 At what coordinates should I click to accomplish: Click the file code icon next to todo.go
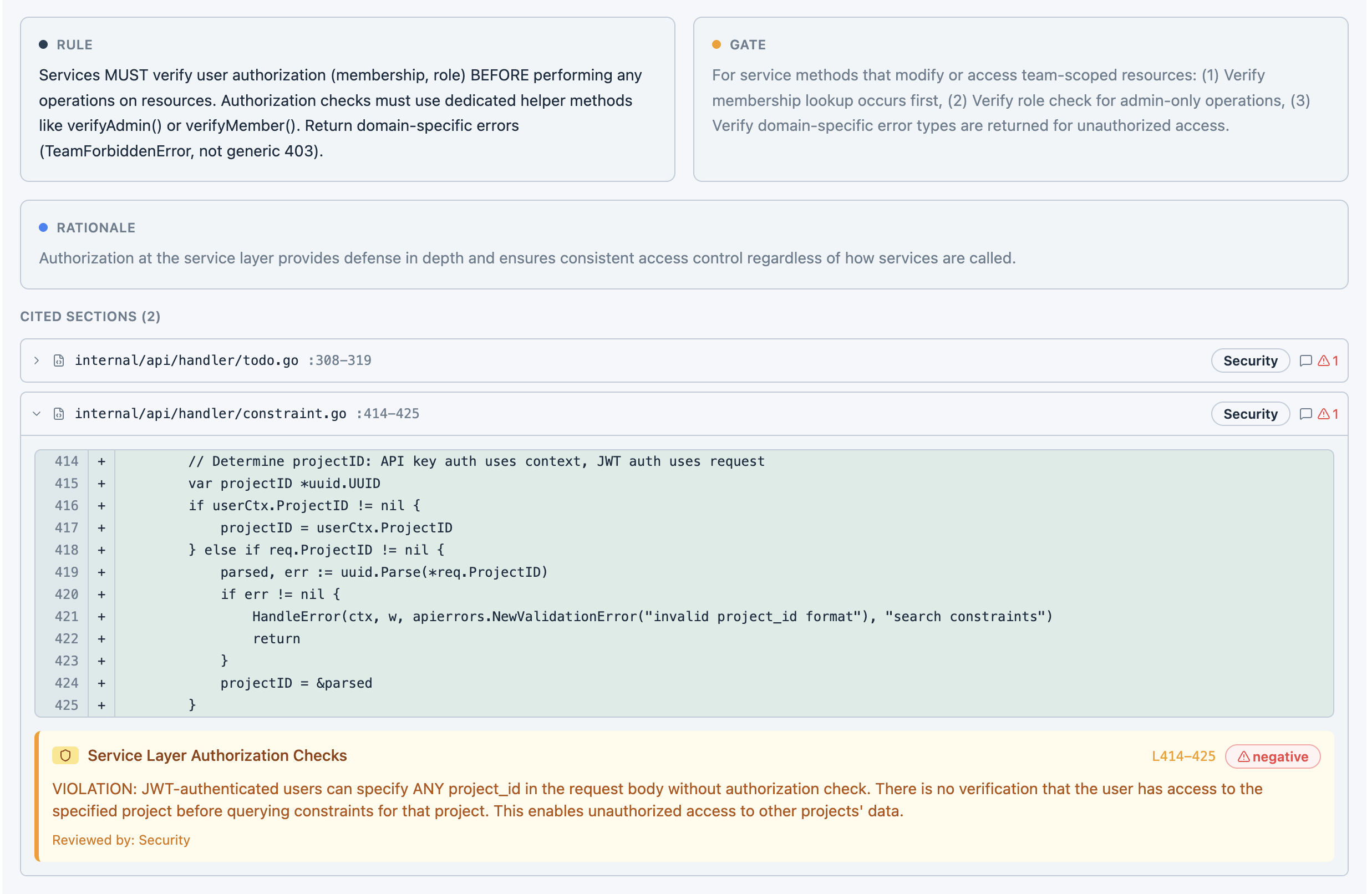pos(58,360)
